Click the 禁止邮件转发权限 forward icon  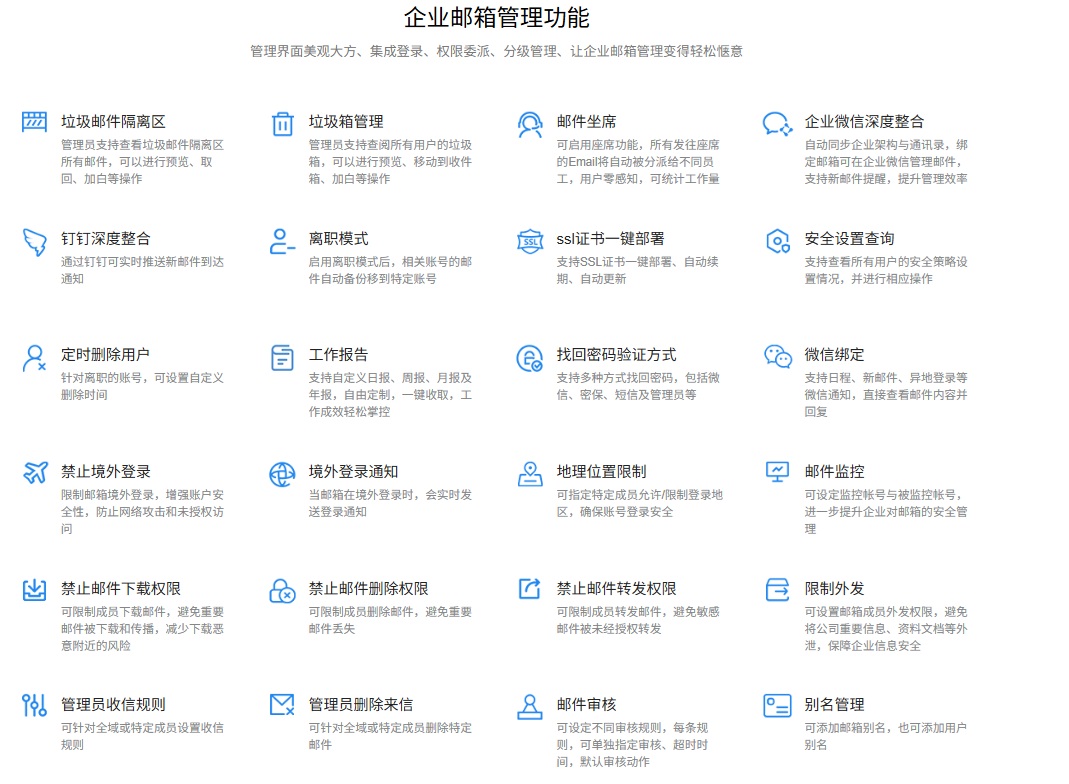coord(530,588)
